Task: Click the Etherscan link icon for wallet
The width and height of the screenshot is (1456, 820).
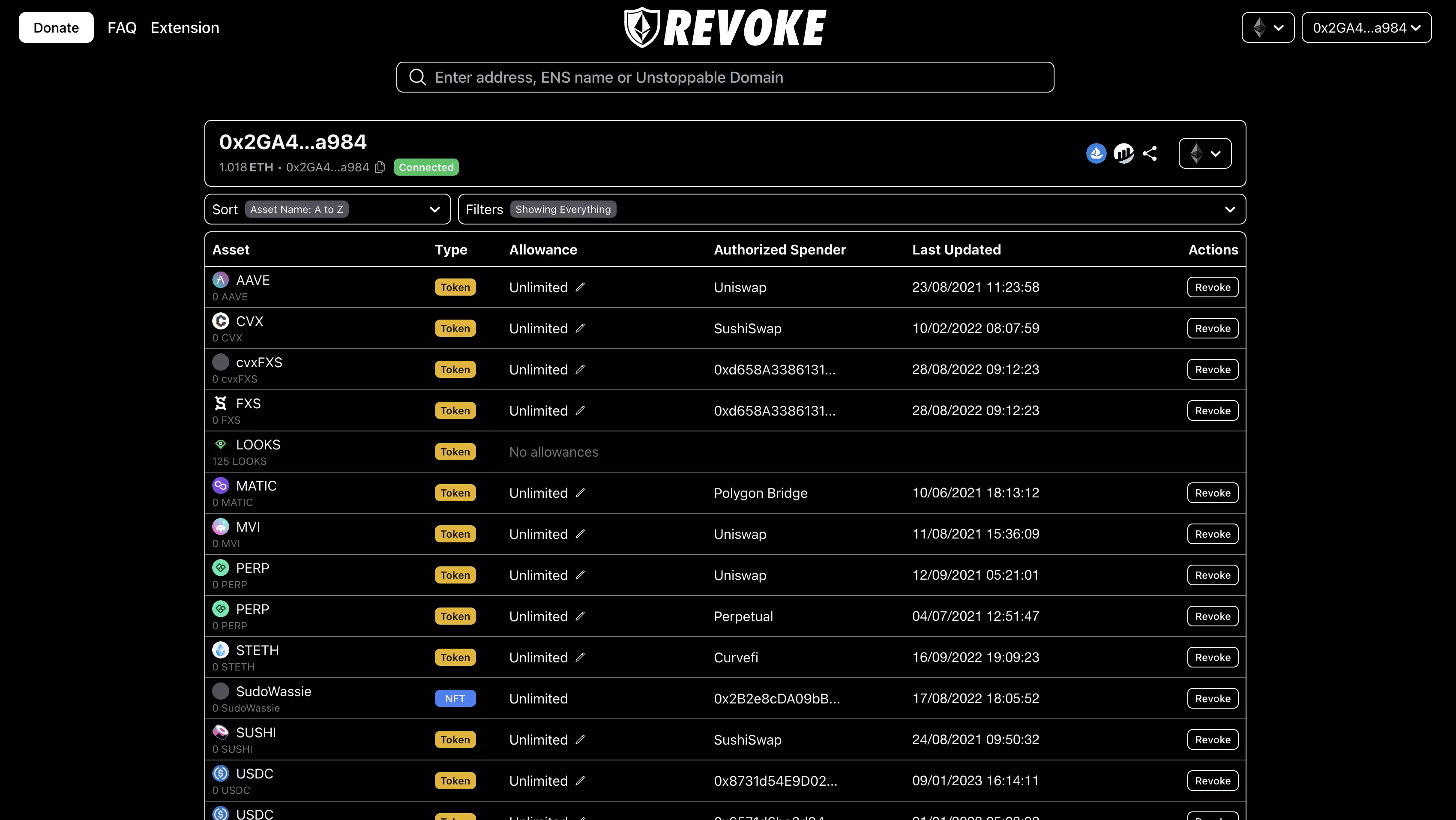Action: pyautogui.click(x=1124, y=152)
